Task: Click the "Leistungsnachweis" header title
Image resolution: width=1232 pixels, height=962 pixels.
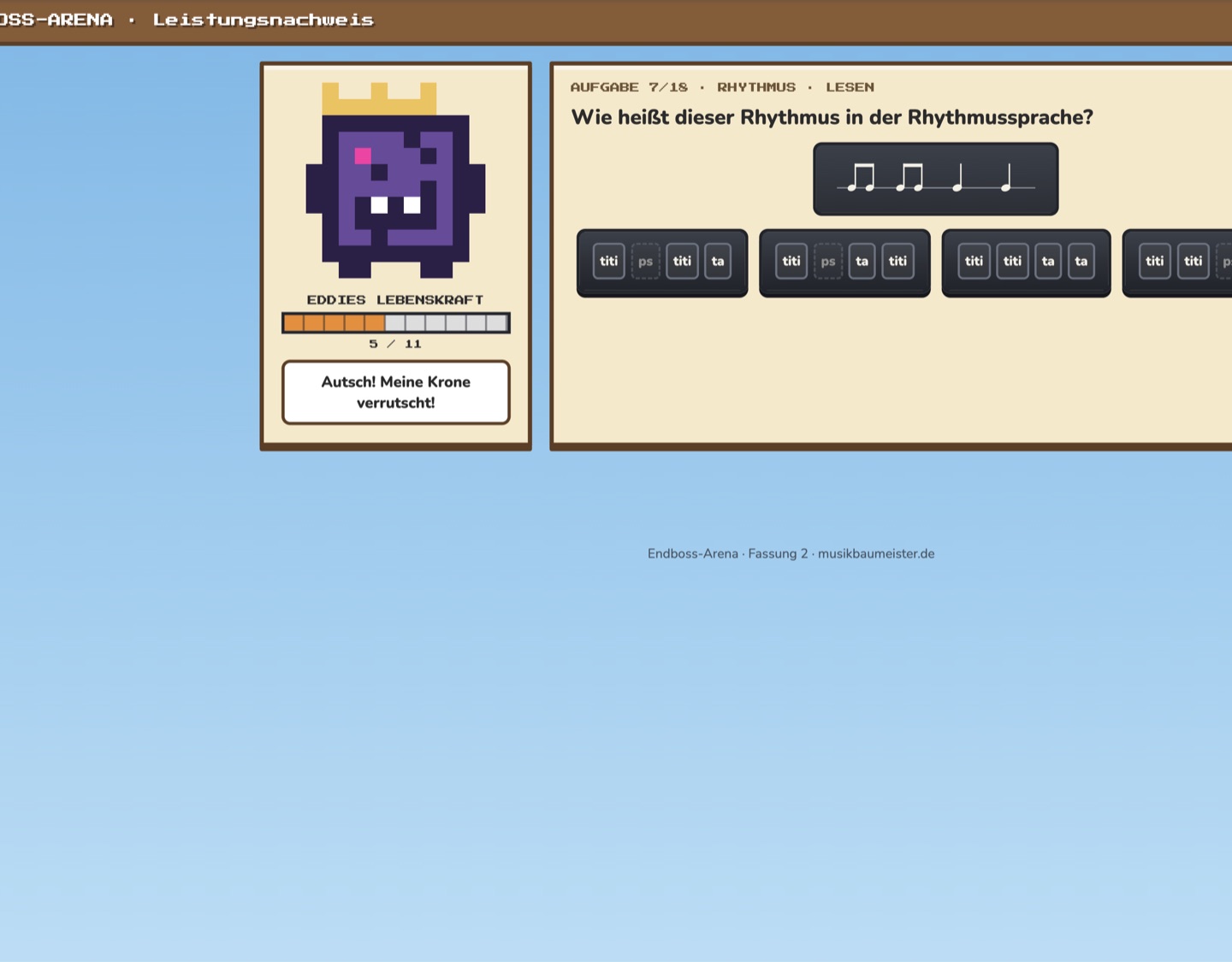Action: (264, 20)
